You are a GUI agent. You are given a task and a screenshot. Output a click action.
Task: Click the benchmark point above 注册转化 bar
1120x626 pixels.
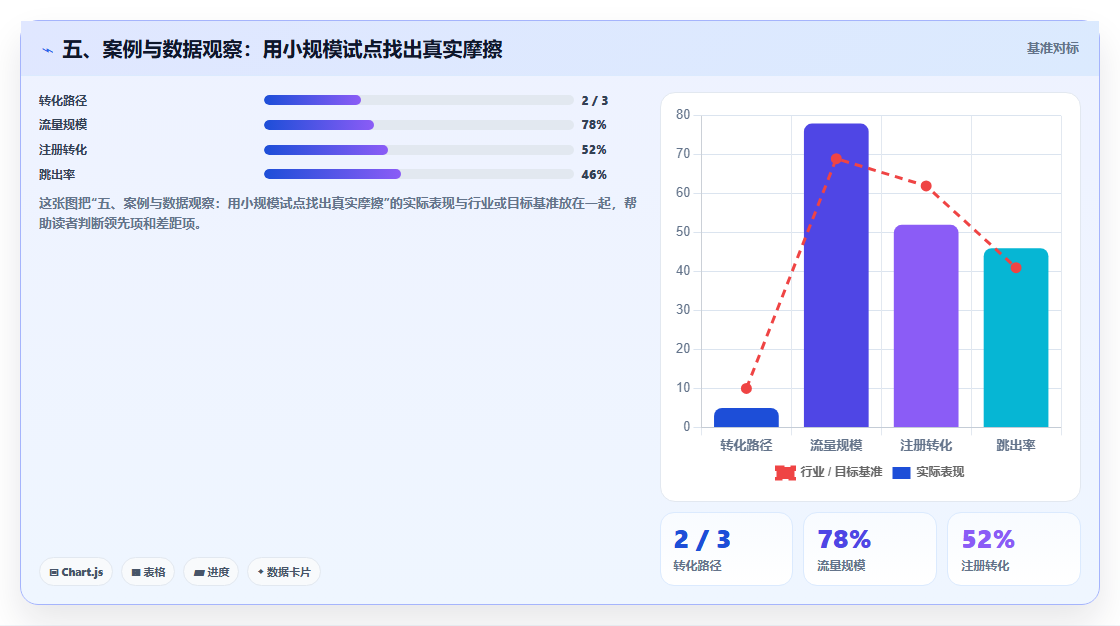pos(926,186)
